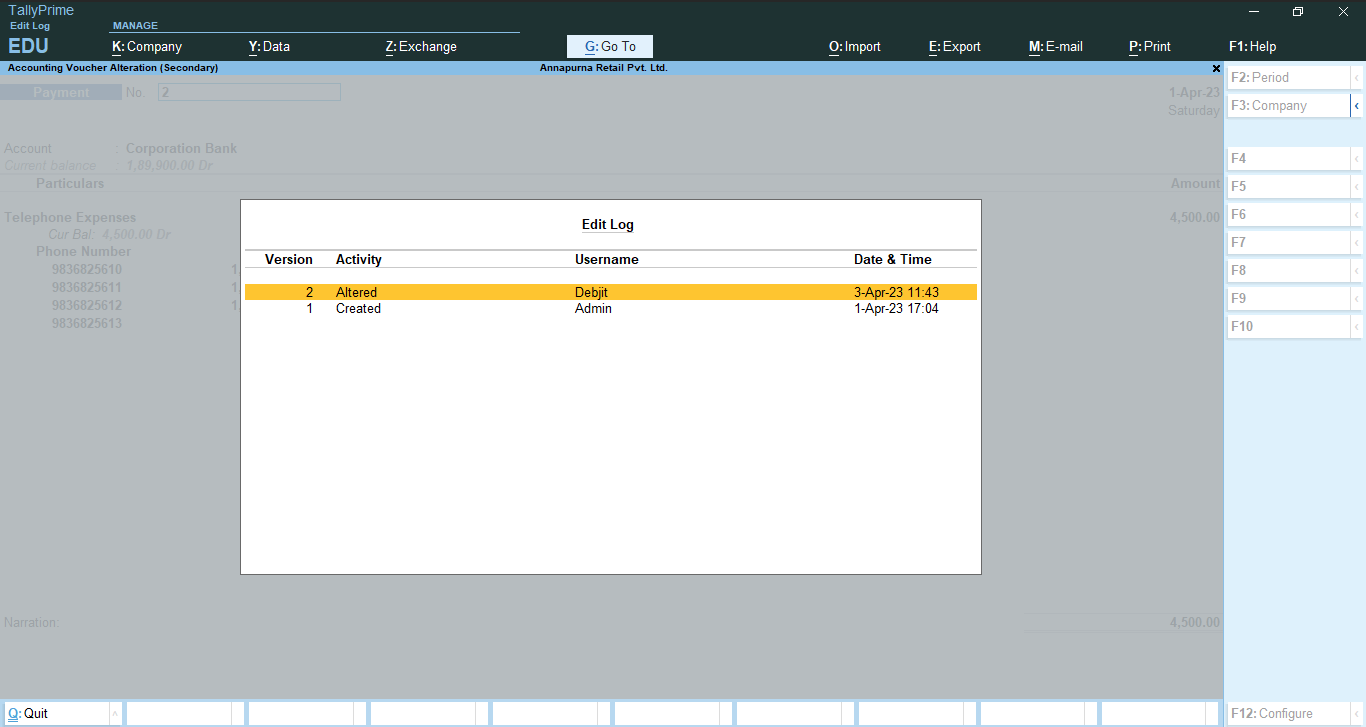
Task: Close the voucher alteration screen with X
Action: click(1216, 68)
